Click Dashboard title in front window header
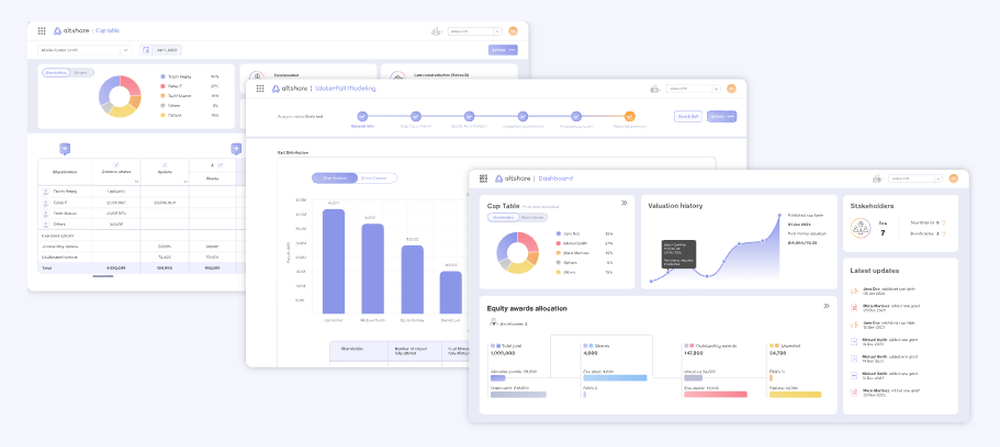The height and width of the screenshot is (447, 1000). [x=555, y=179]
